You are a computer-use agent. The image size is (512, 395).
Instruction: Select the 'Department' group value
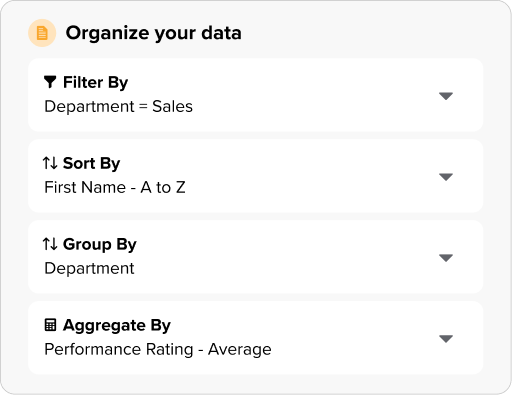click(89, 269)
